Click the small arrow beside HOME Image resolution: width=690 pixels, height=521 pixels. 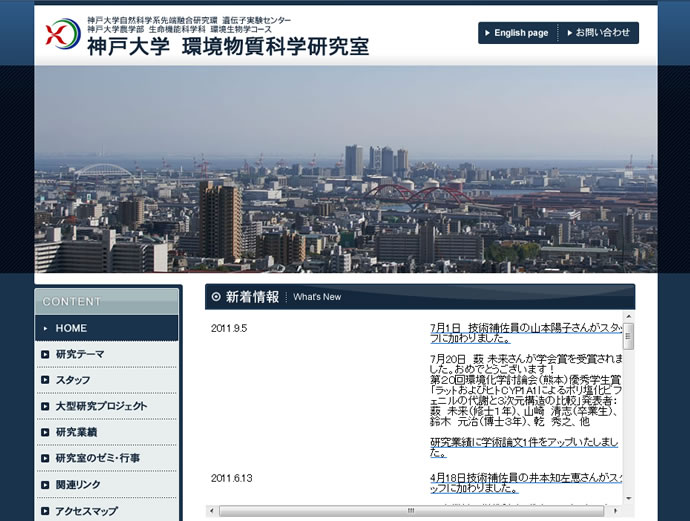click(45, 328)
